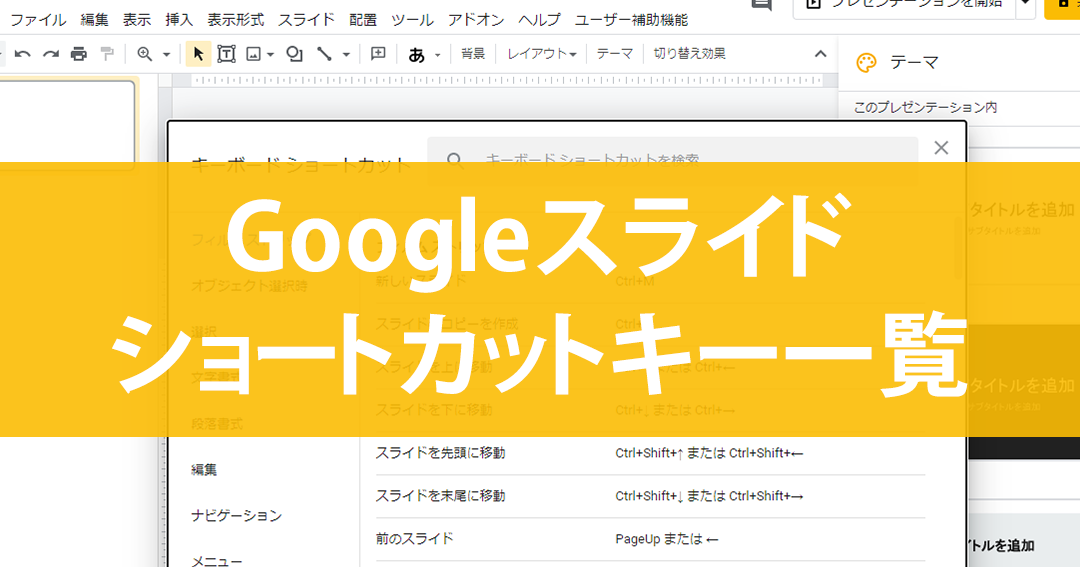1080x567 pixels.
Task: Click the Ctrl+Shift+↓ shortcut text
Action: 649,496
